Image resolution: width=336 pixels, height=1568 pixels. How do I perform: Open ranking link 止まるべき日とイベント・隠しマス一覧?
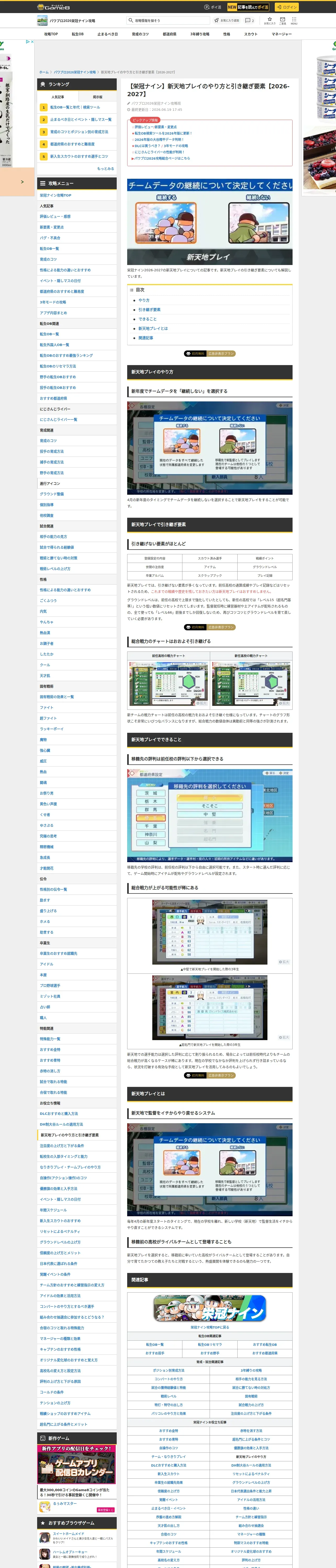[81, 119]
